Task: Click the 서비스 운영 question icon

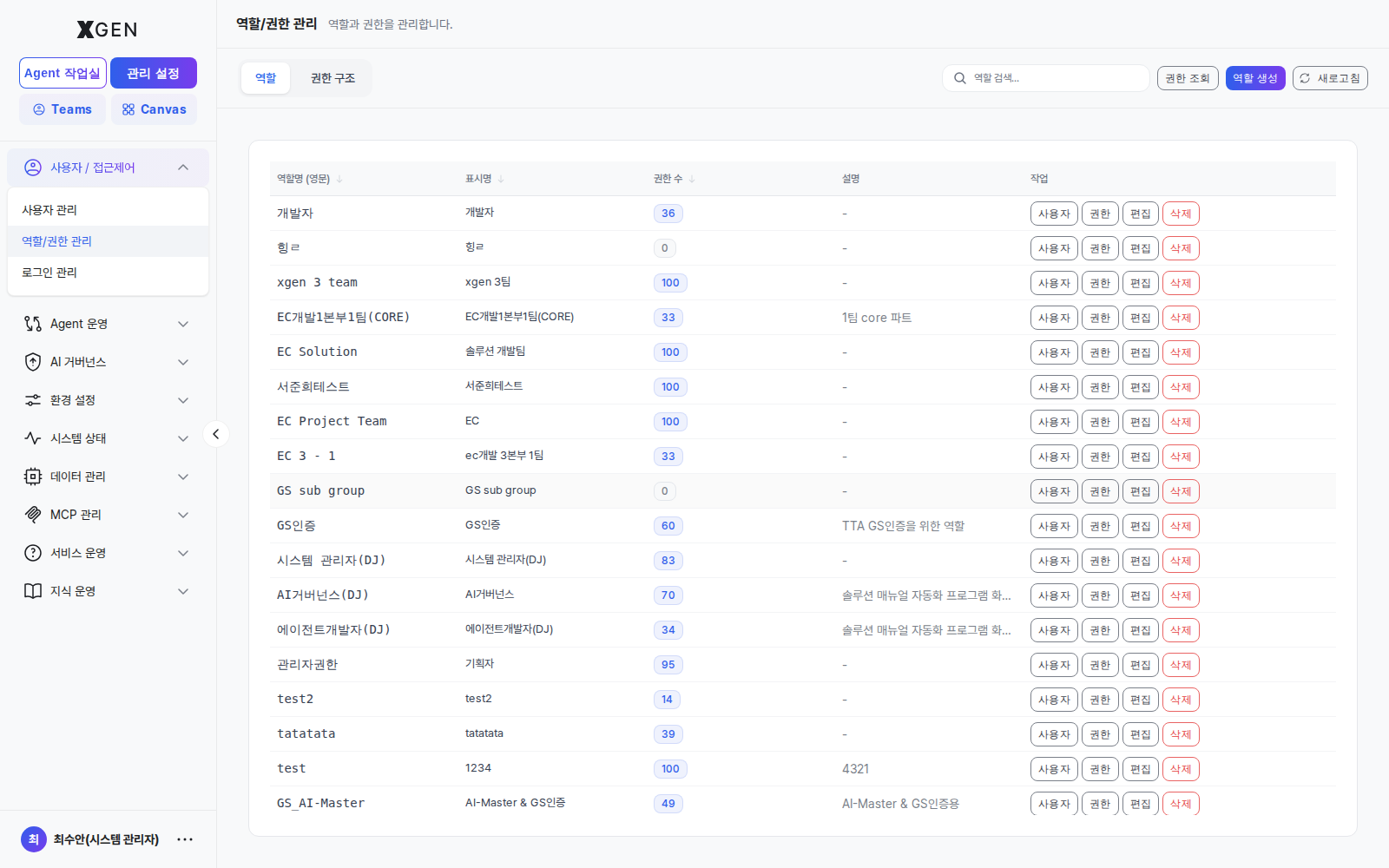Action: click(33, 553)
